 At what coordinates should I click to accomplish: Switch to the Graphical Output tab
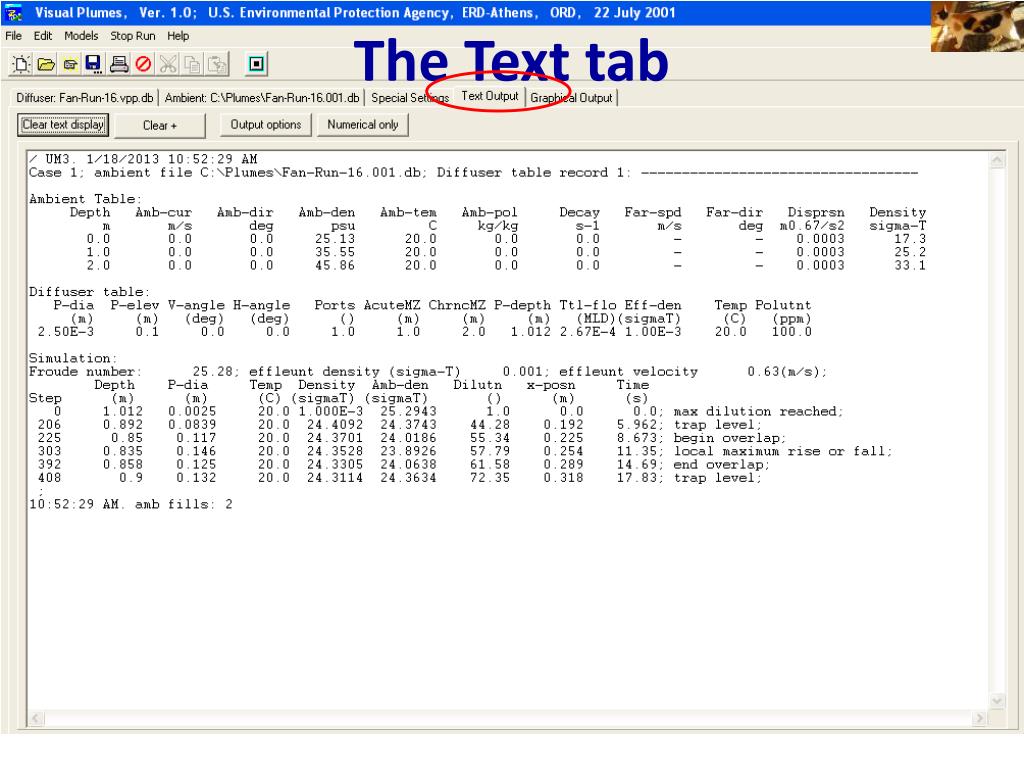tap(571, 98)
